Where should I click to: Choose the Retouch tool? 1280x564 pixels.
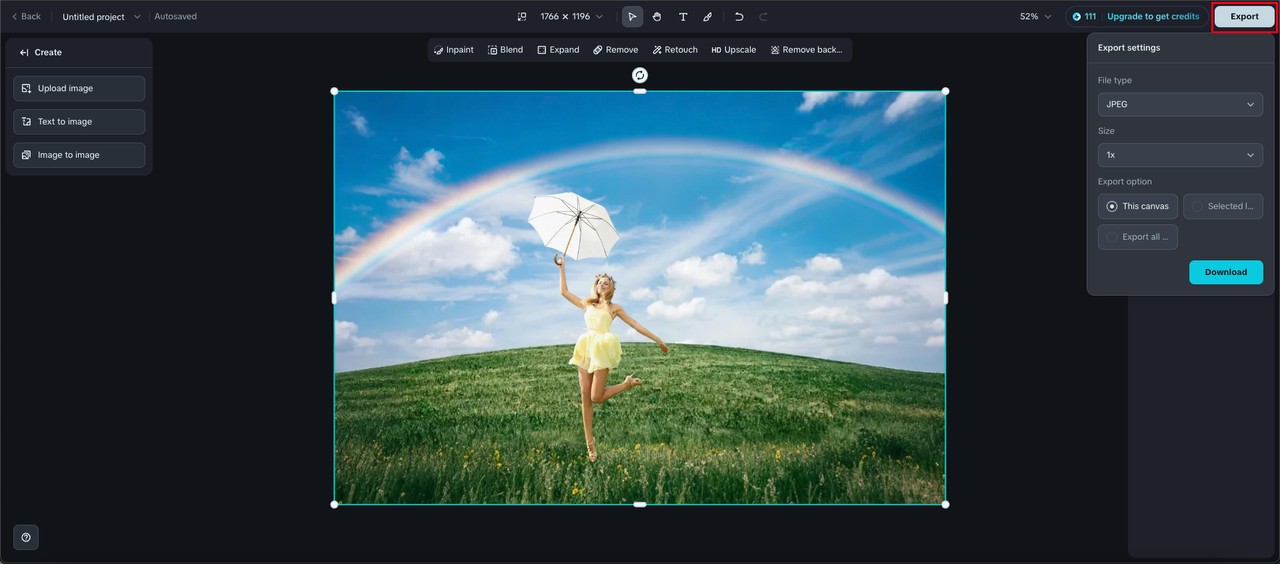pyautogui.click(x=675, y=50)
